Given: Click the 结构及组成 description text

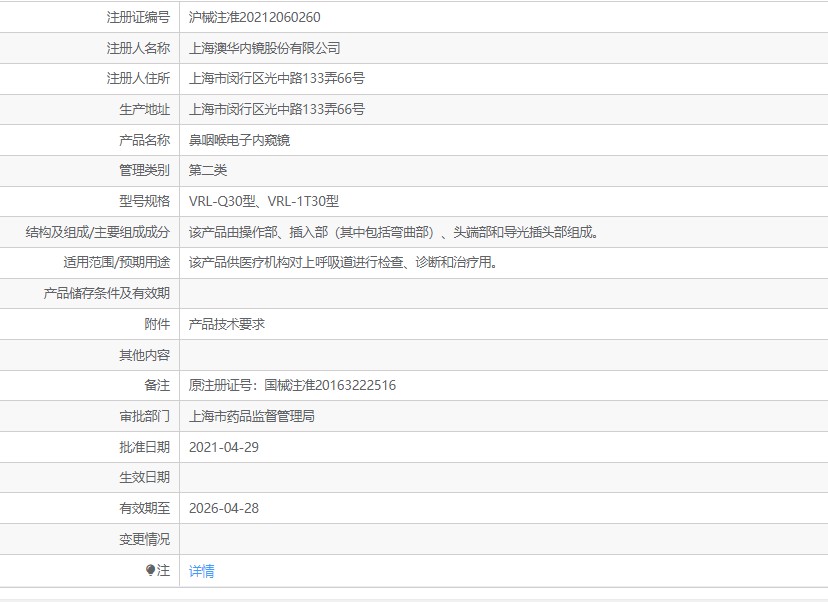Looking at the screenshot, I should [x=393, y=232].
